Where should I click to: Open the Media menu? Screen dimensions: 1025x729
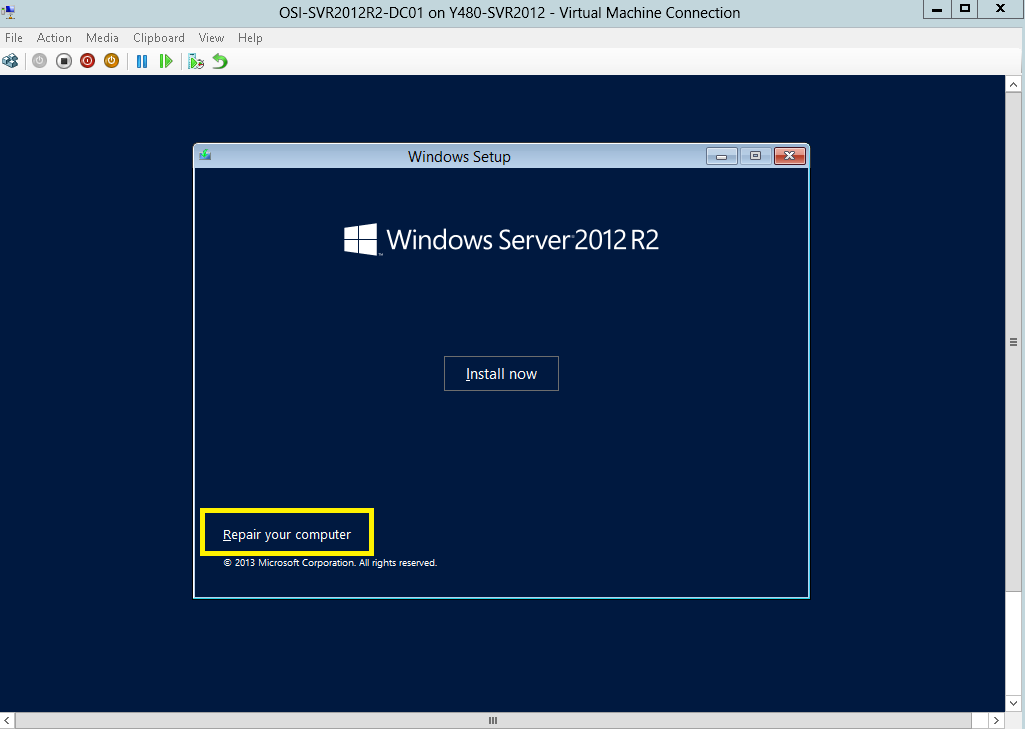(103, 38)
